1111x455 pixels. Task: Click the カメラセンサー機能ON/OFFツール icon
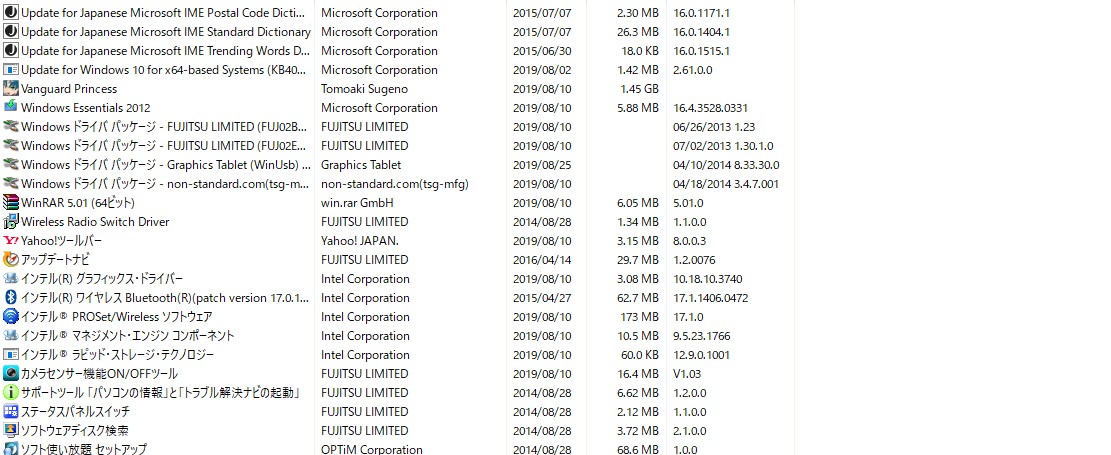click(11, 373)
